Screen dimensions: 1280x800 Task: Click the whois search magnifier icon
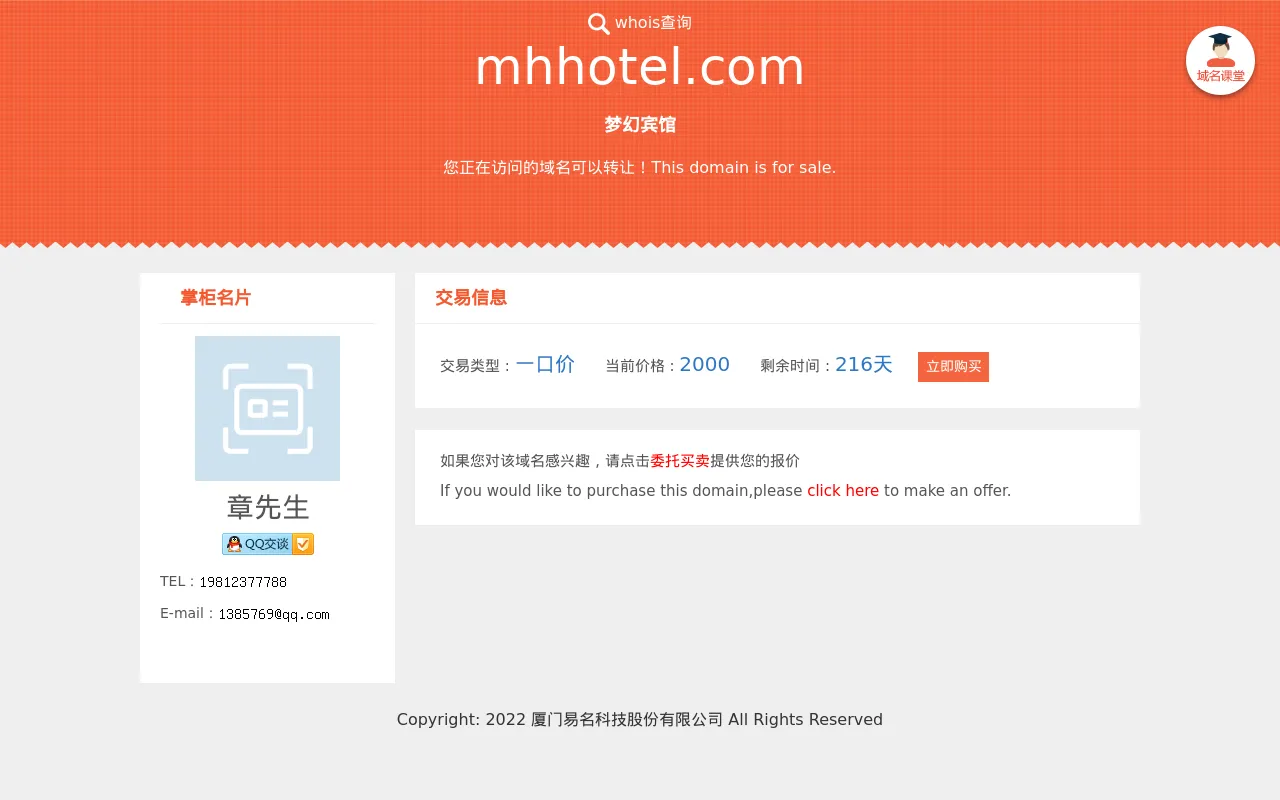pyautogui.click(x=598, y=24)
